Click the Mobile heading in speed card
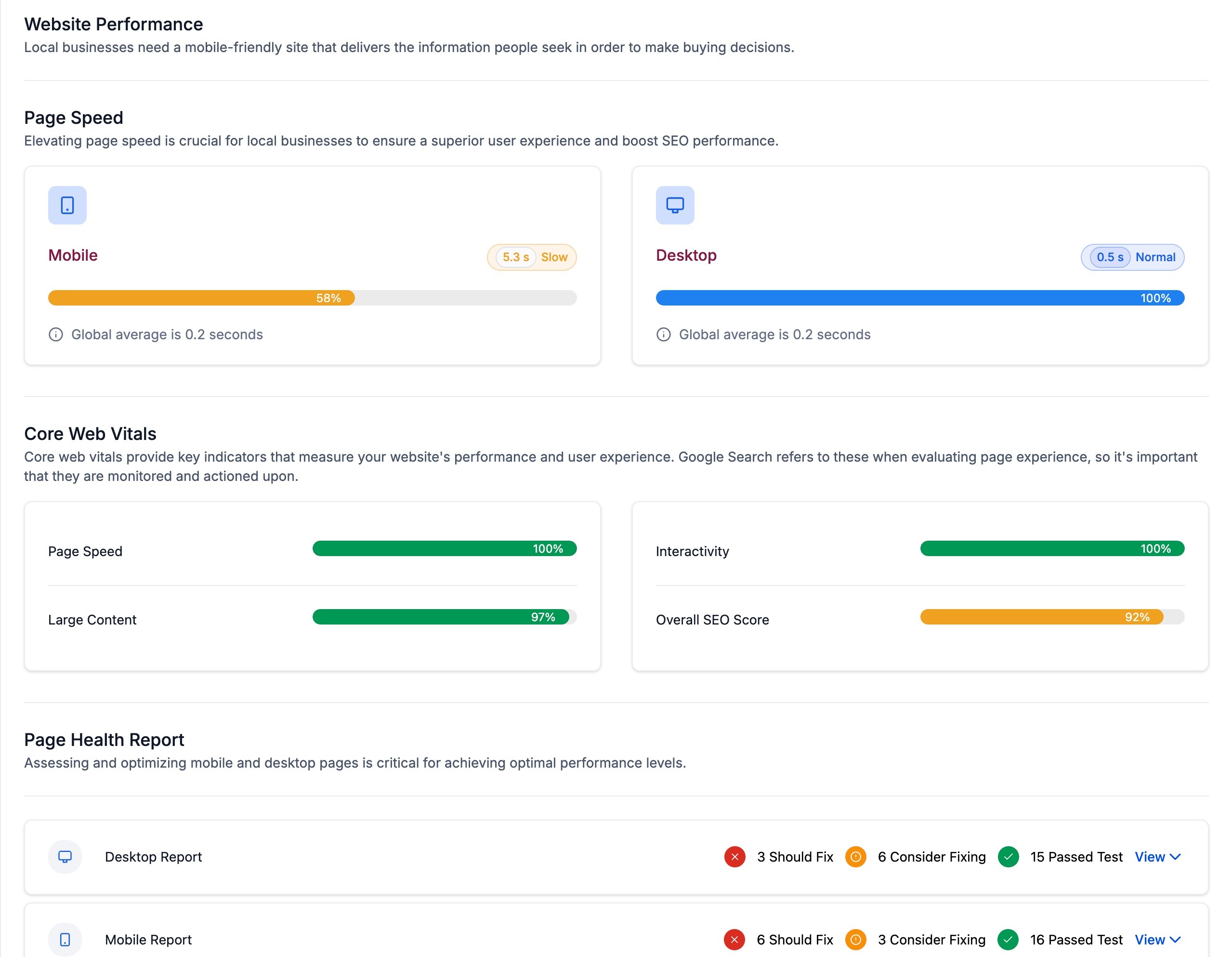 tap(73, 255)
